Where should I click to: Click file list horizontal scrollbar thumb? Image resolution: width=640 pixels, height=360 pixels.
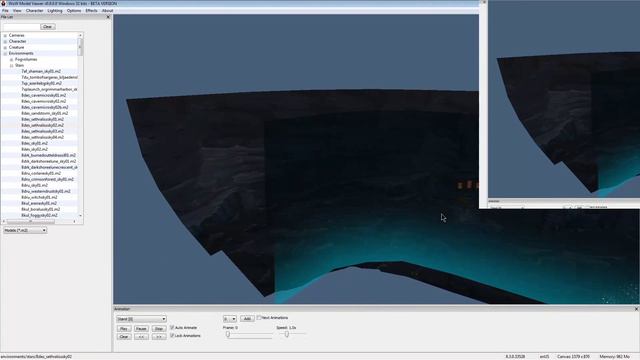point(31,221)
